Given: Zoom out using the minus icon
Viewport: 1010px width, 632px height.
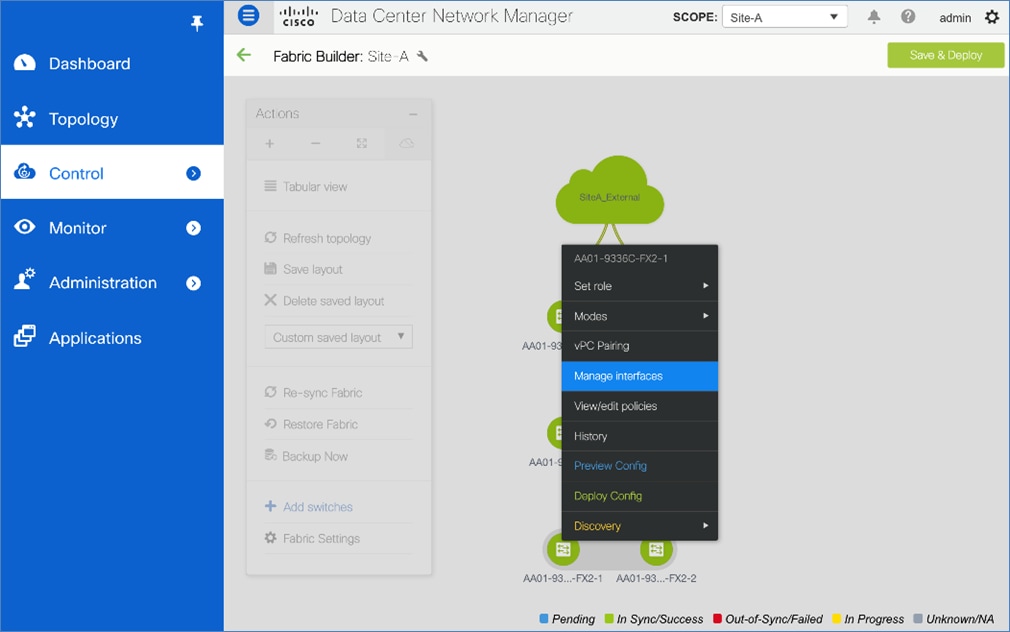Looking at the screenshot, I should point(316,144).
